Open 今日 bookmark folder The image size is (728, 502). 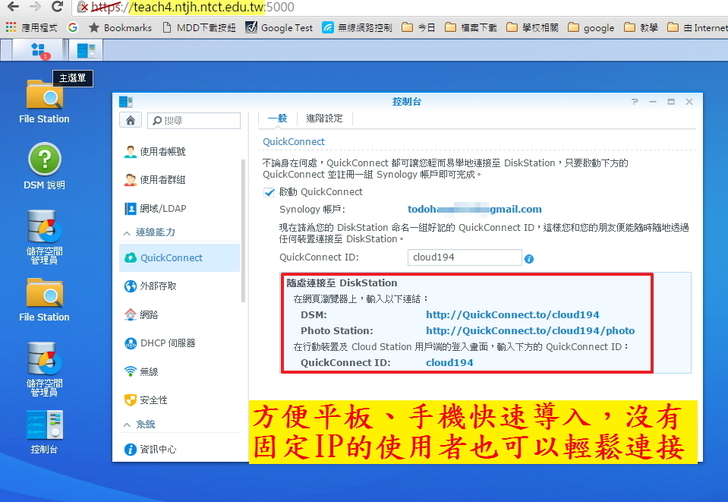click(x=418, y=28)
